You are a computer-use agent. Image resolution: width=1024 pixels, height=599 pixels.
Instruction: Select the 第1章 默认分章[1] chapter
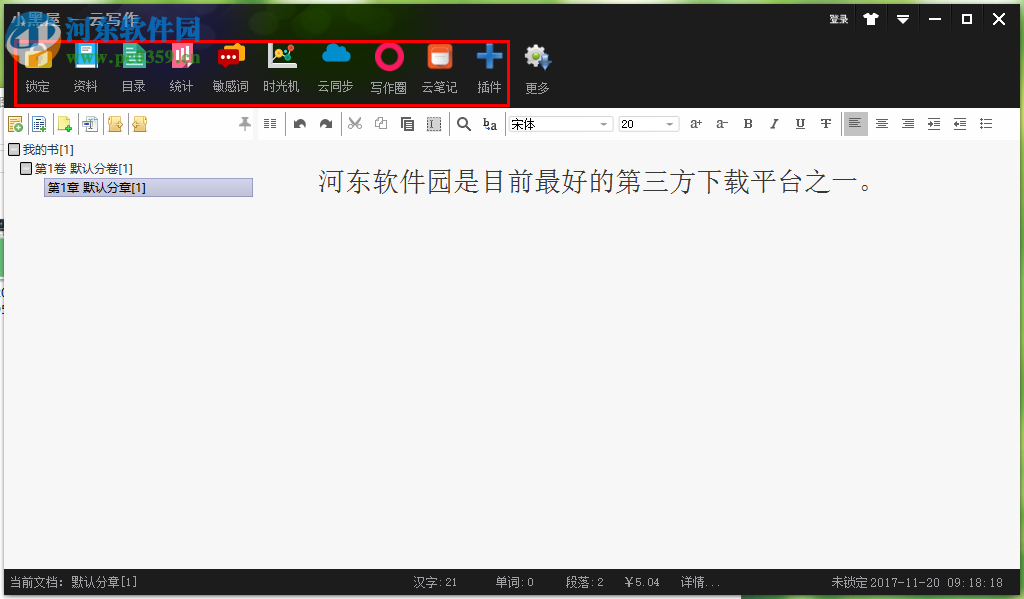click(147, 187)
